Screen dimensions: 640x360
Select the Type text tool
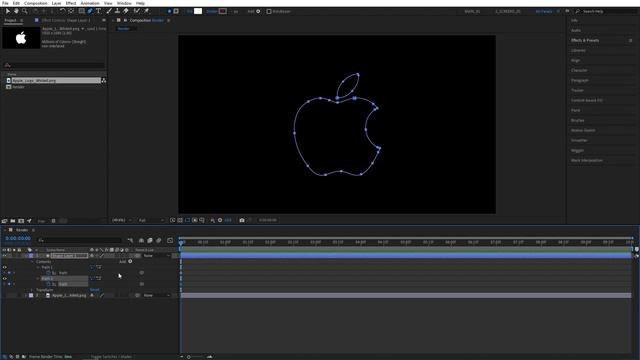(x=98, y=11)
